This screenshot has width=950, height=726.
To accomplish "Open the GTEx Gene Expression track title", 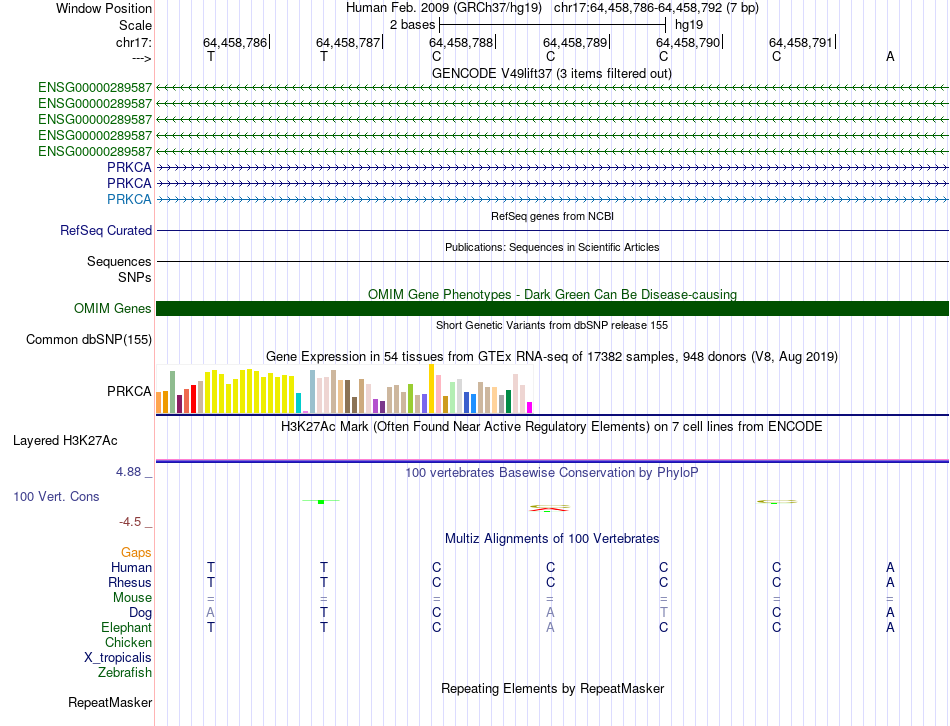I will click(x=552, y=356).
